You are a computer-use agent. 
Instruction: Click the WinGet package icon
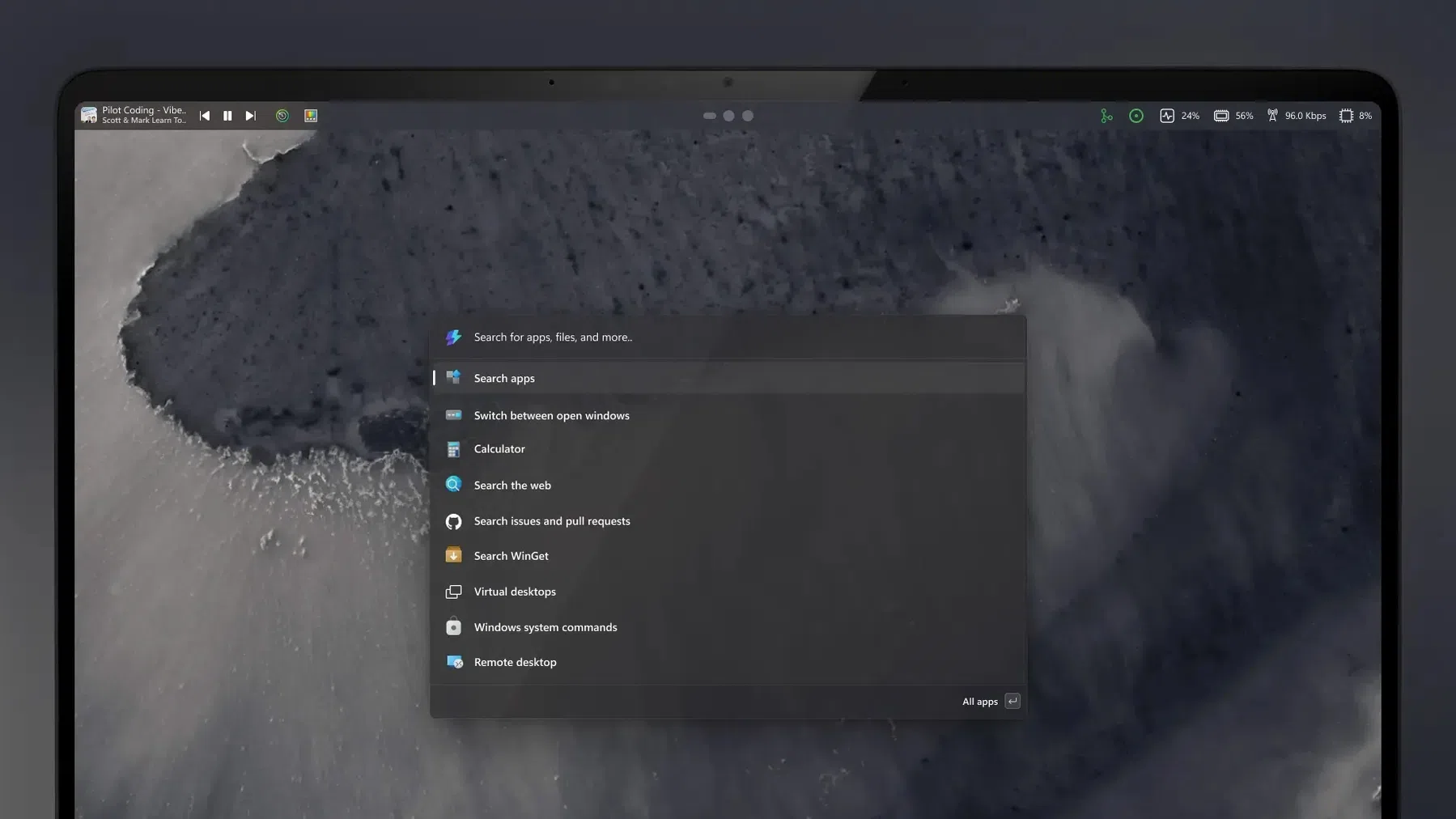454,556
